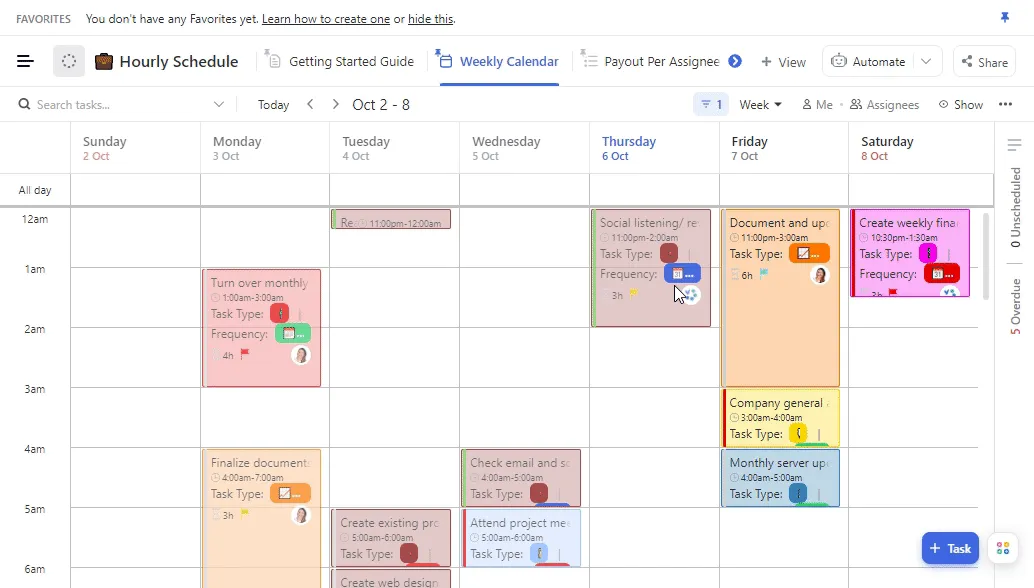Select the Turn over monthly task card

click(x=261, y=325)
